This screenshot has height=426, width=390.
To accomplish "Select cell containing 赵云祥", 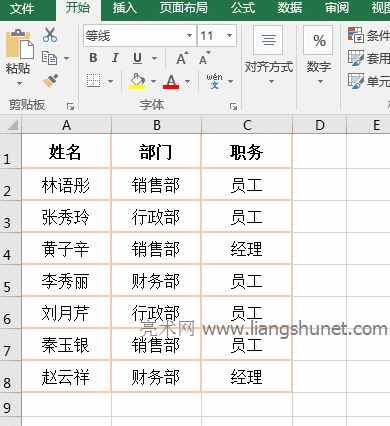I will pyautogui.click(x=66, y=377).
